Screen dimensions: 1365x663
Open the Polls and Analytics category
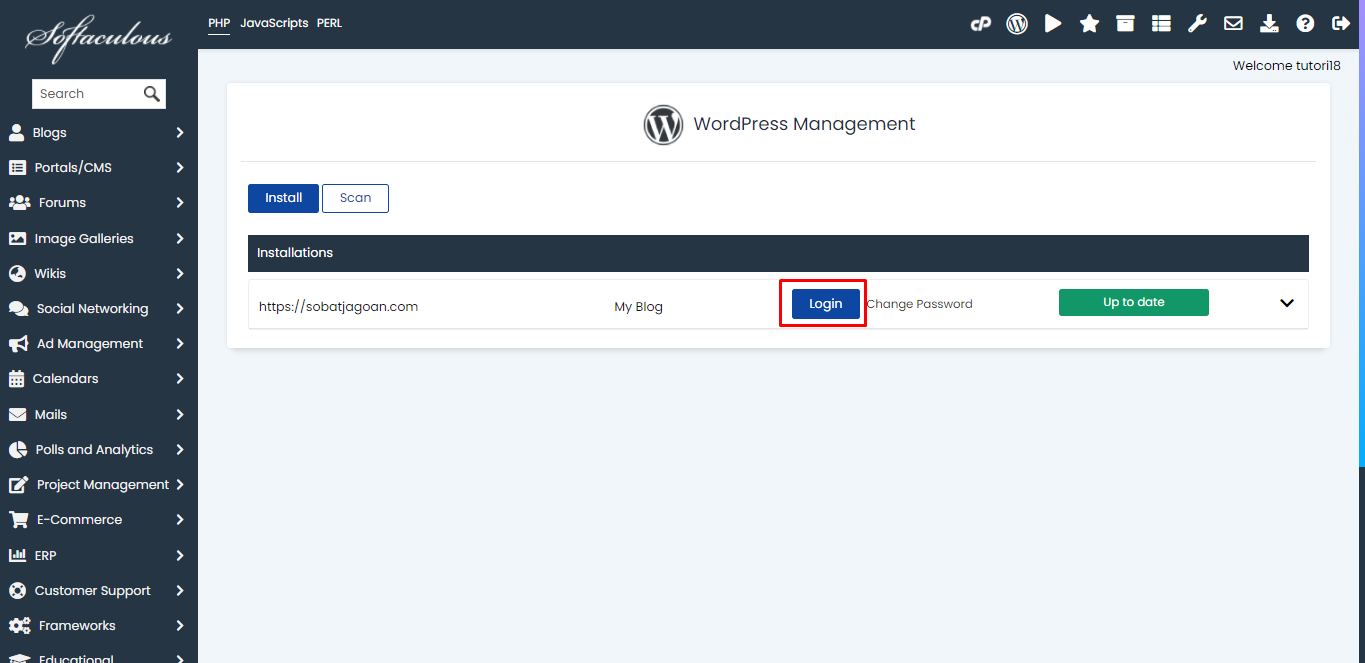(94, 449)
